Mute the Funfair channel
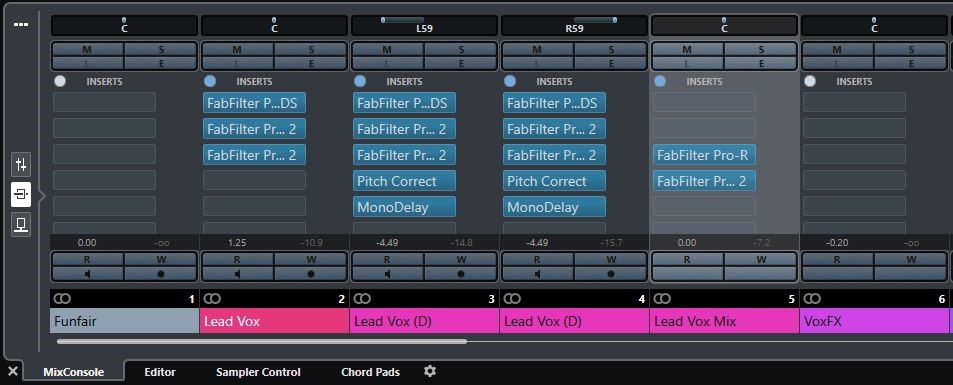Image resolution: width=953 pixels, height=385 pixels. pyautogui.click(x=88, y=49)
